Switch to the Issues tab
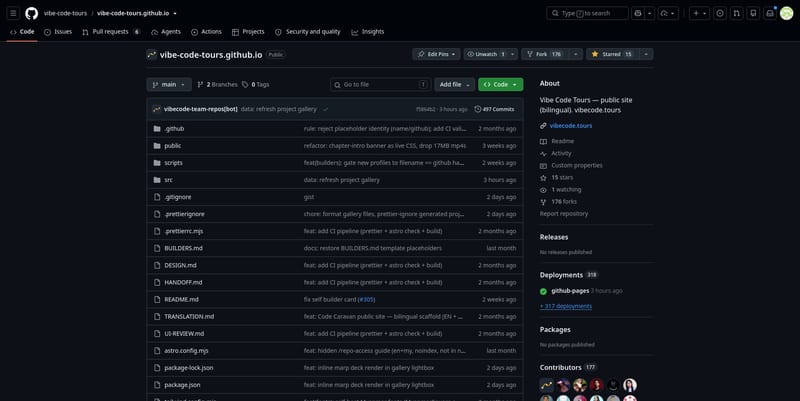800x401 pixels. point(58,32)
